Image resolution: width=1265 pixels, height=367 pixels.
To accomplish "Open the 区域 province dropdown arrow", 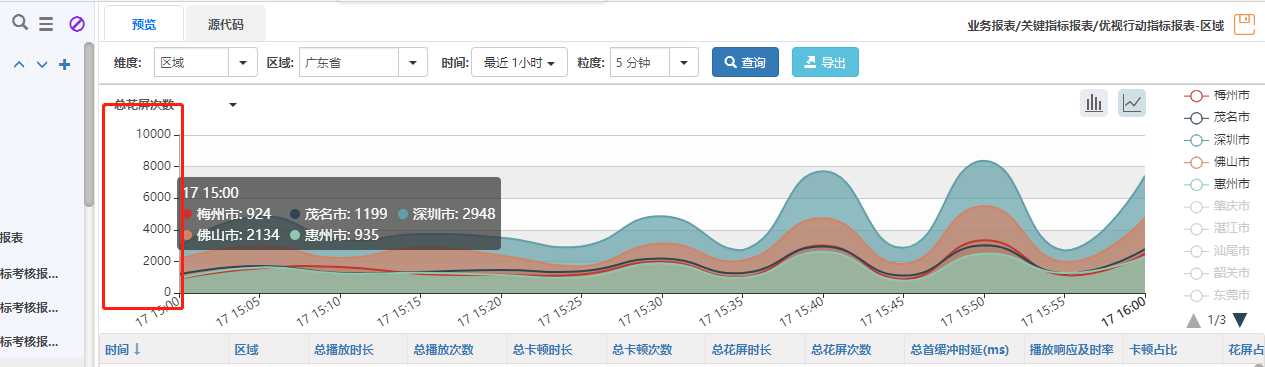I will click(x=413, y=63).
